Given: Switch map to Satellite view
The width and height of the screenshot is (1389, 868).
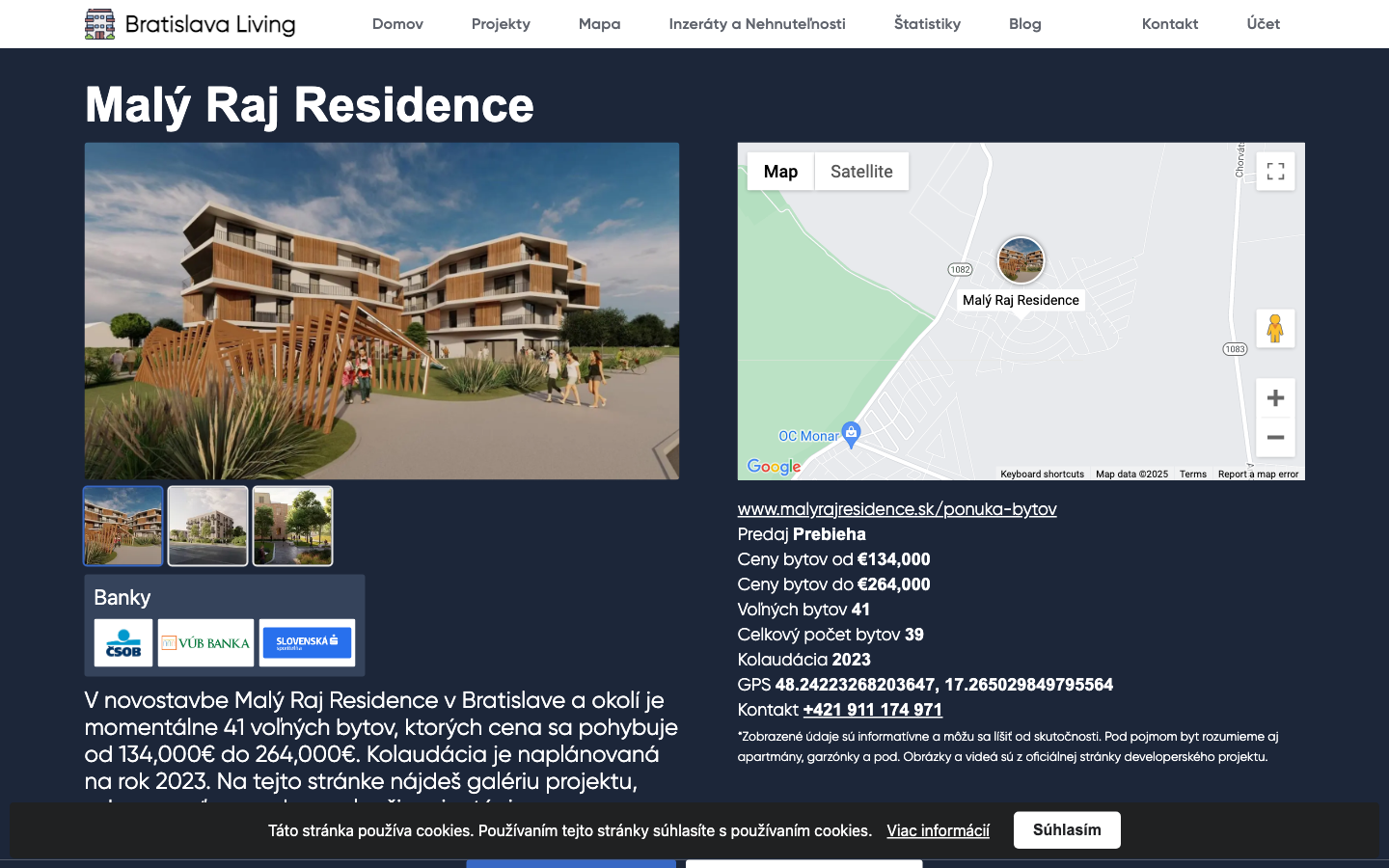Looking at the screenshot, I should [x=861, y=171].
